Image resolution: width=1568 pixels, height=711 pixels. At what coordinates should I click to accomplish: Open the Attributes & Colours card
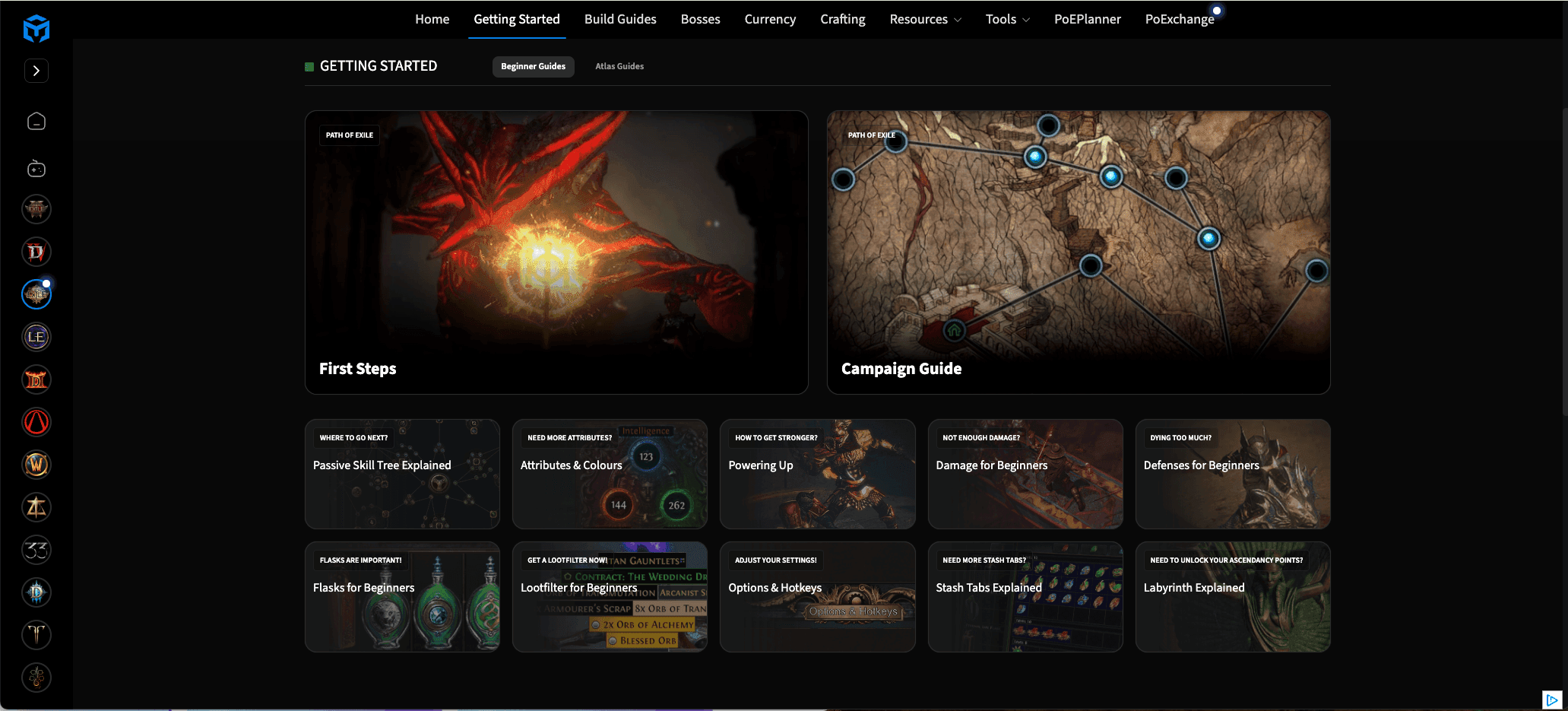(x=610, y=475)
